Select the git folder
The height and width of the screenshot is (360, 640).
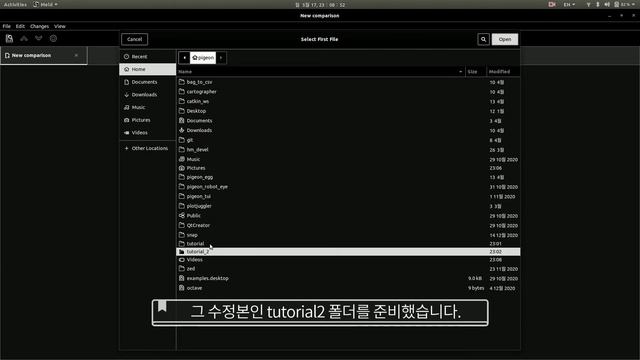point(349,140)
